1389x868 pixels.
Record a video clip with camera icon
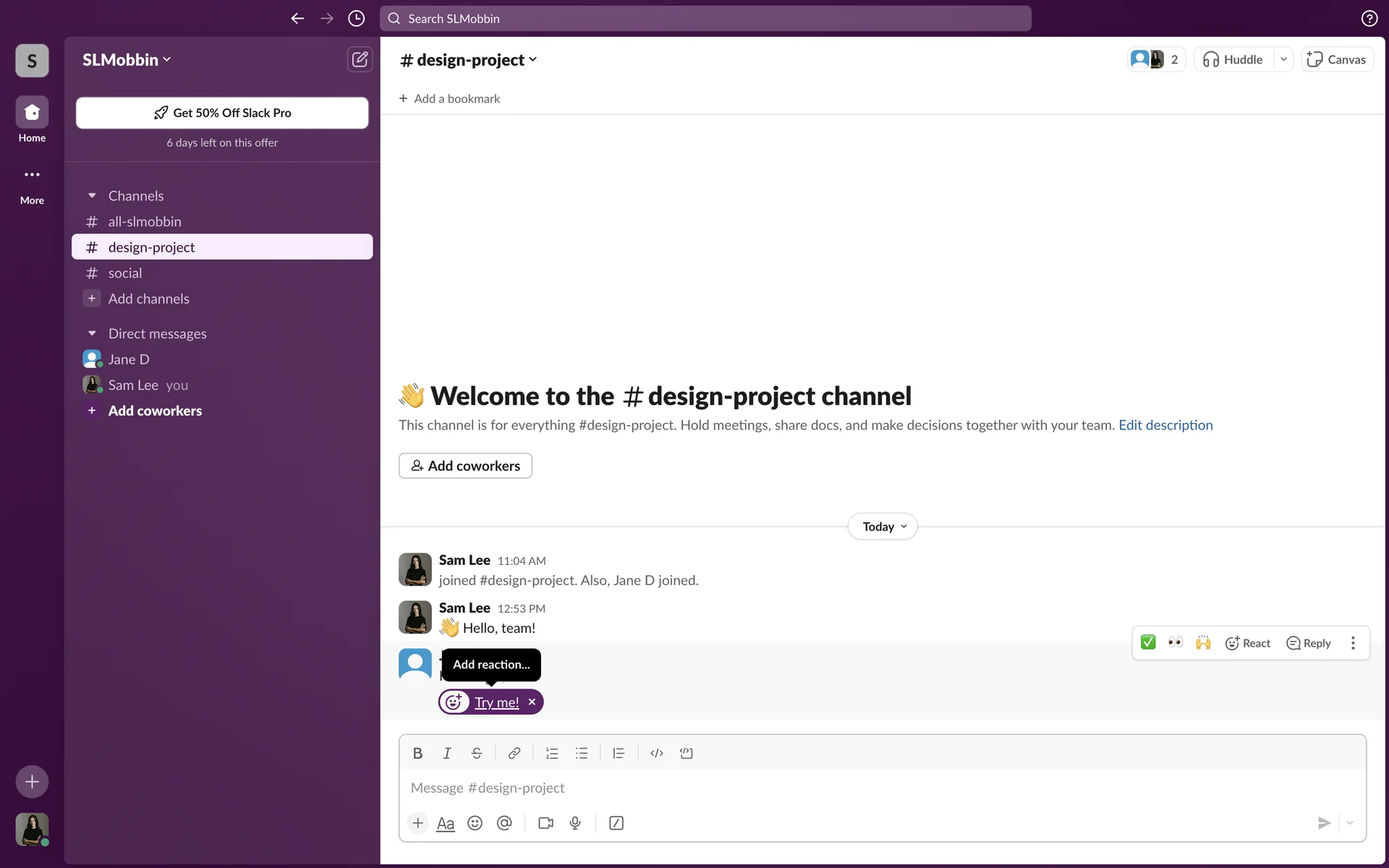545,823
